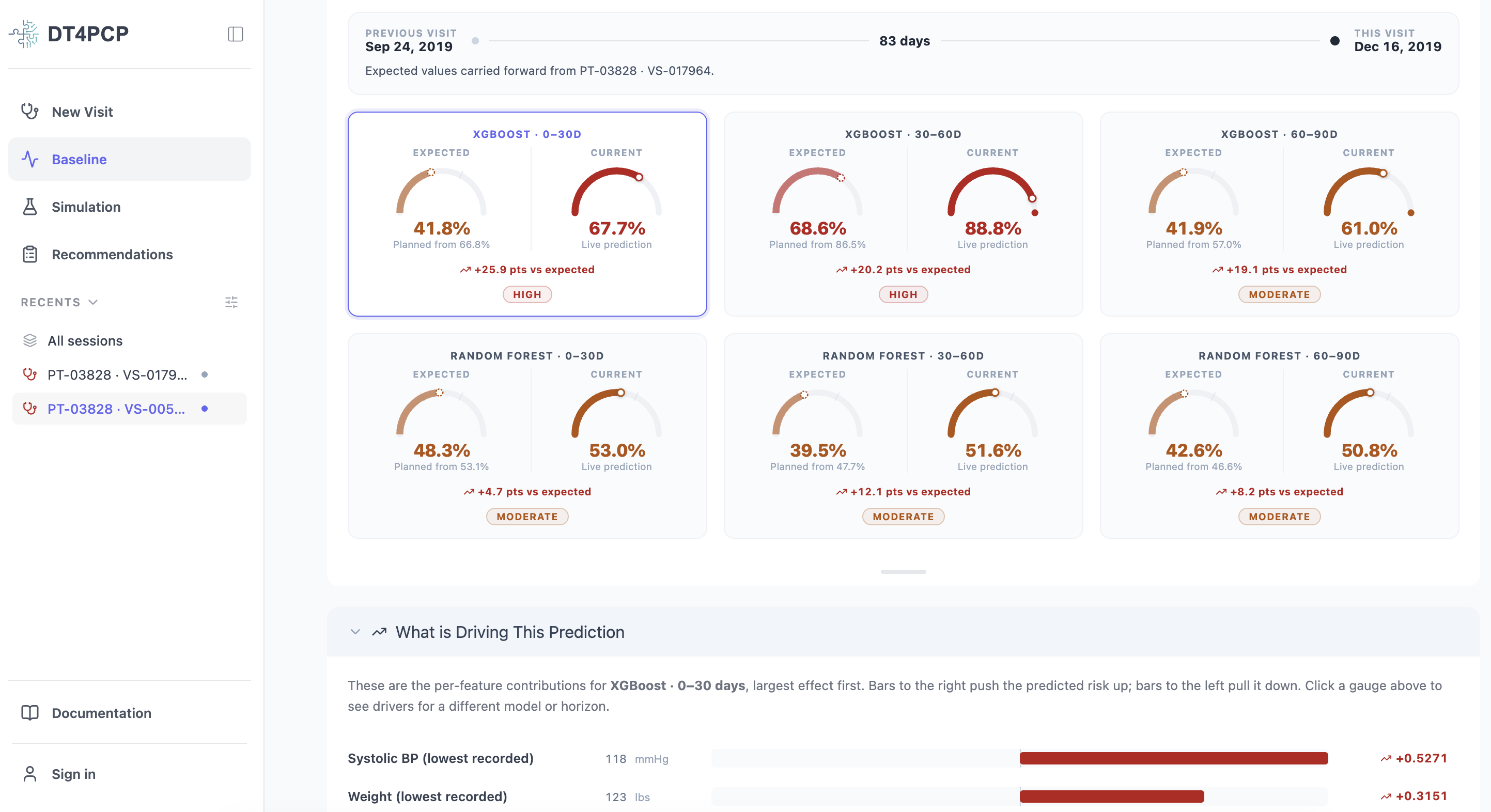Screen dimensions: 1491x812
Task: Click the MODERATE badge on XGBoost 60–90D
Action: 1279,294
